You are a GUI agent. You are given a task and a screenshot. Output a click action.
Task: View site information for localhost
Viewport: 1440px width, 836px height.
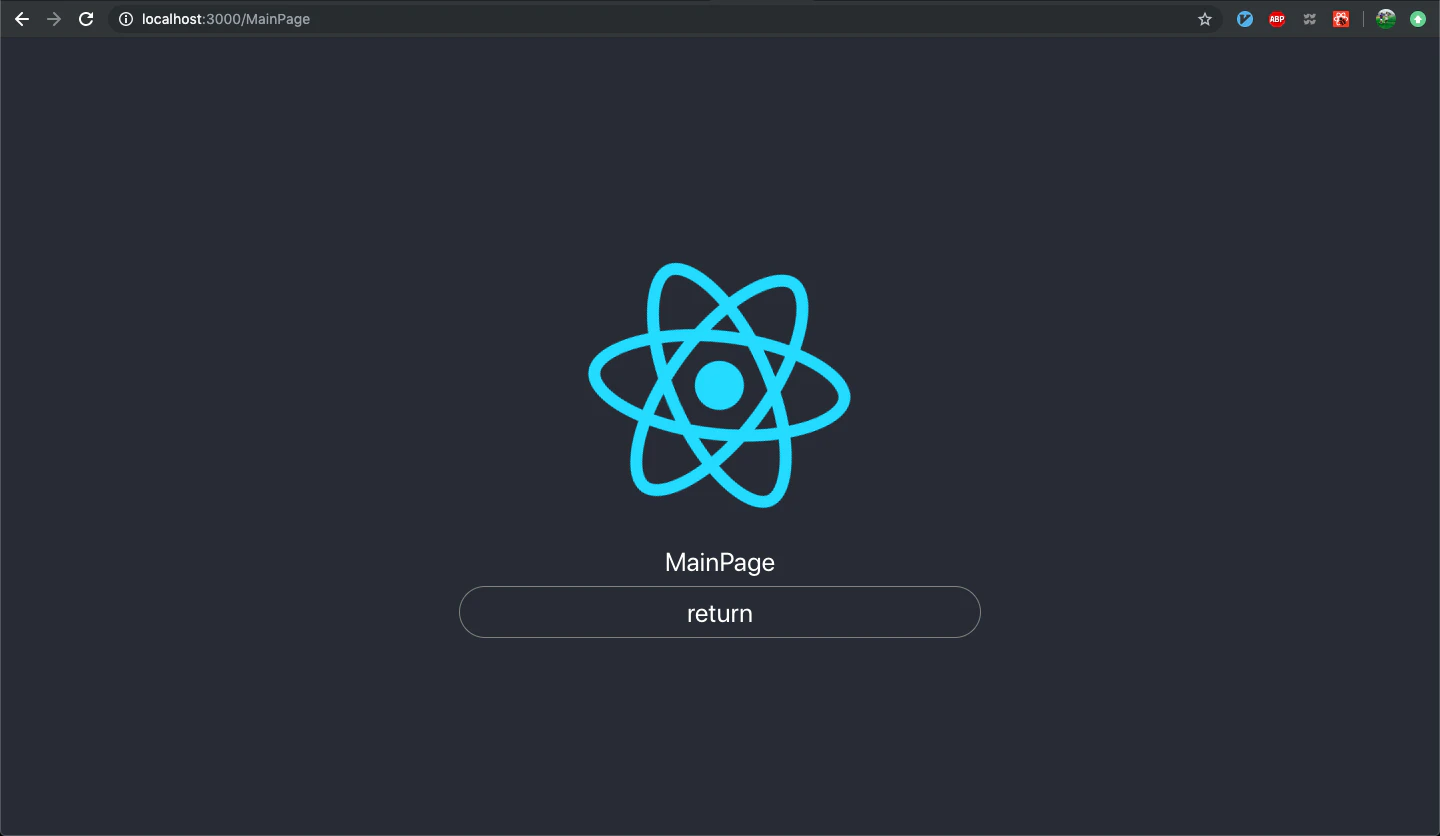(126, 19)
